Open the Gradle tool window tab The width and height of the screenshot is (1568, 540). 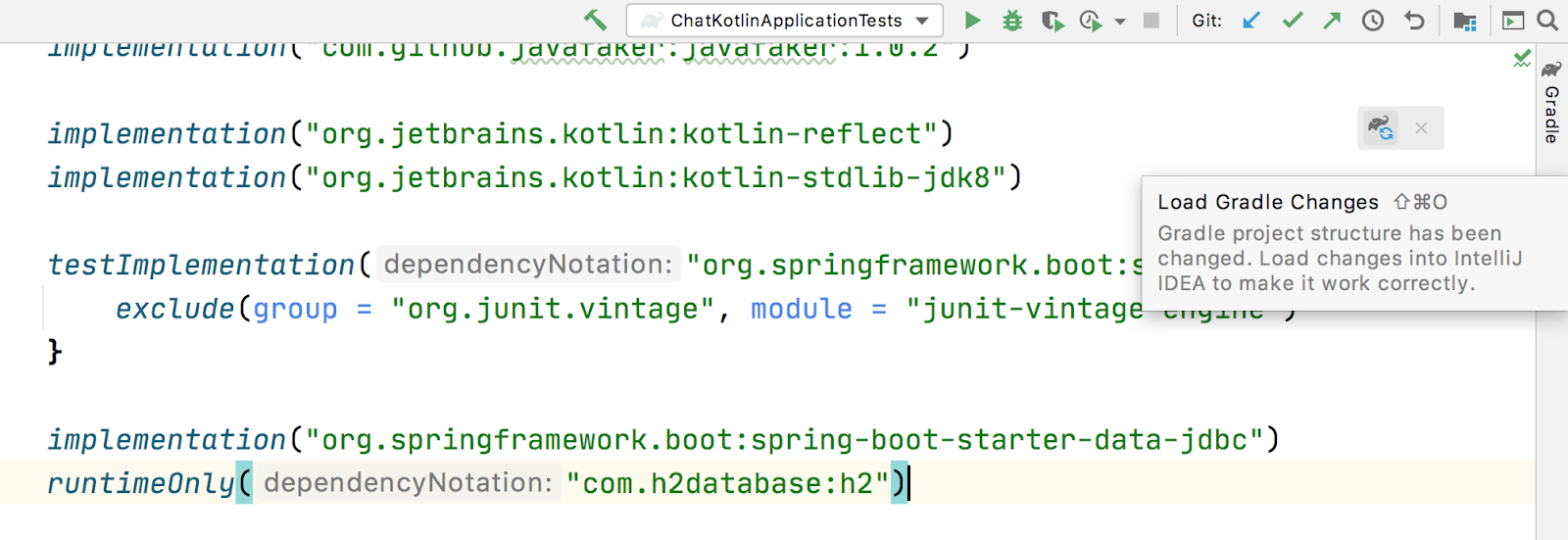1551,103
